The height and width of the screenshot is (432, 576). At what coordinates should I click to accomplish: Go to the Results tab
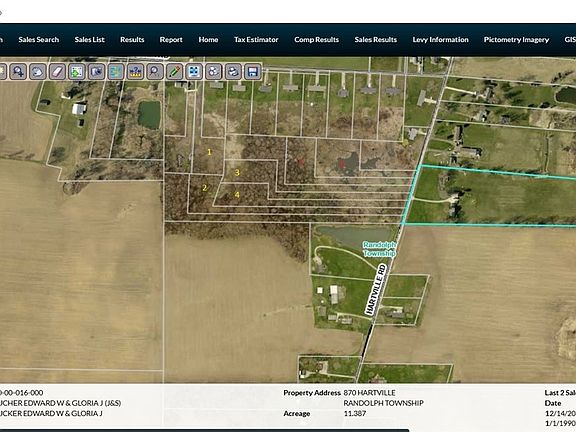(132, 40)
